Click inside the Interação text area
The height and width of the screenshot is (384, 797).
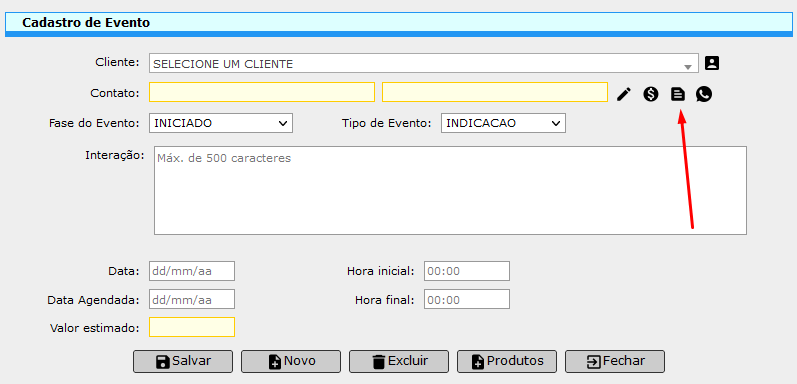(x=450, y=191)
